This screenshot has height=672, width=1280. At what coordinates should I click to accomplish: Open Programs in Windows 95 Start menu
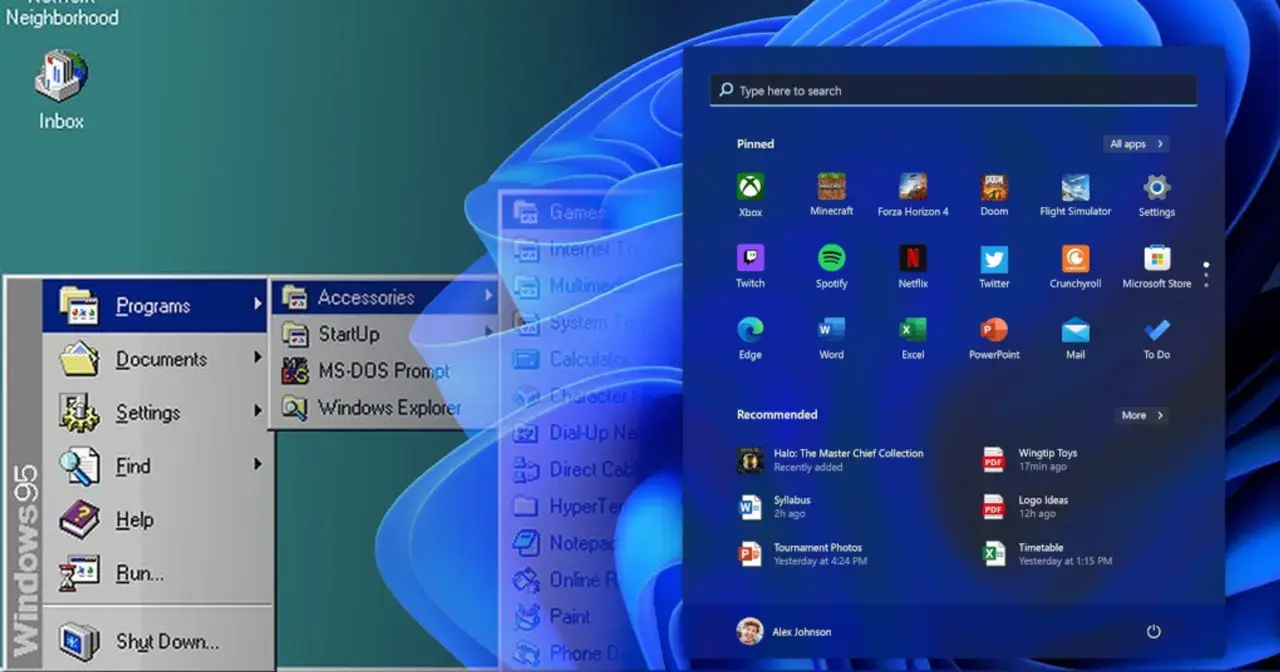[155, 305]
